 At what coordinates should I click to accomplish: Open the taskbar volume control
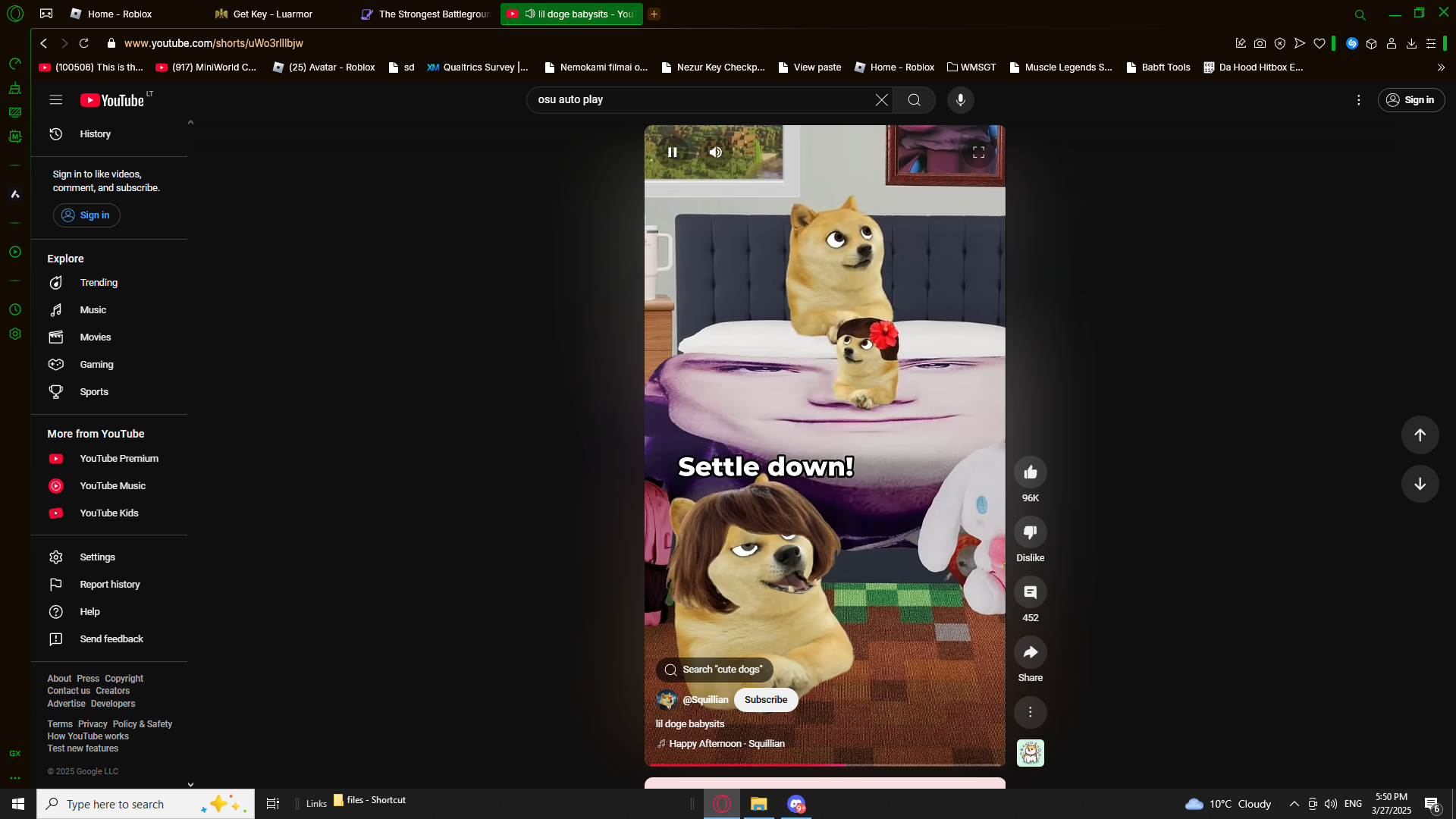(x=1331, y=804)
